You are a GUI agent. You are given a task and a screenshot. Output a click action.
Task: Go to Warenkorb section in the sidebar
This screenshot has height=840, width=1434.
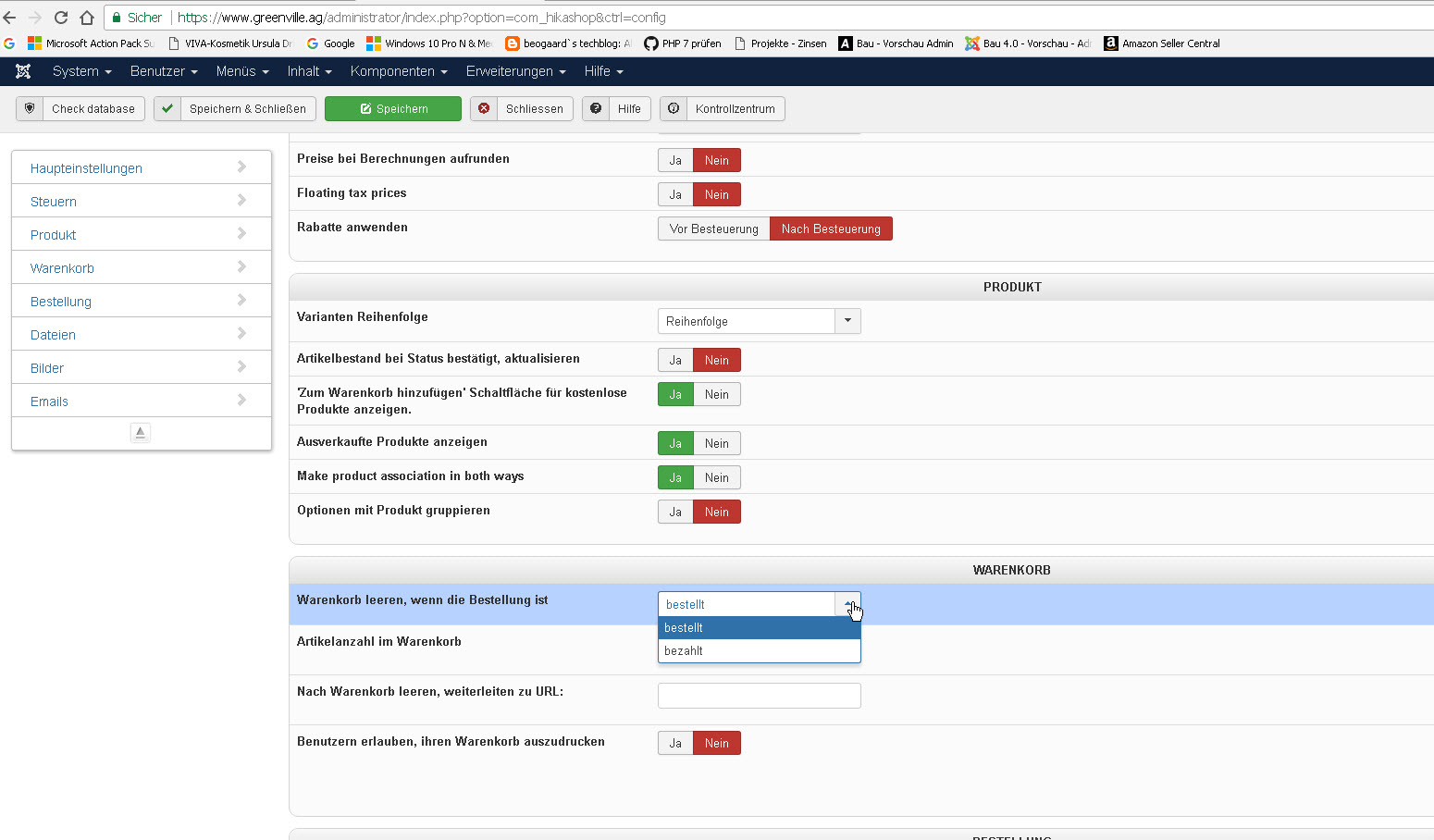click(142, 267)
